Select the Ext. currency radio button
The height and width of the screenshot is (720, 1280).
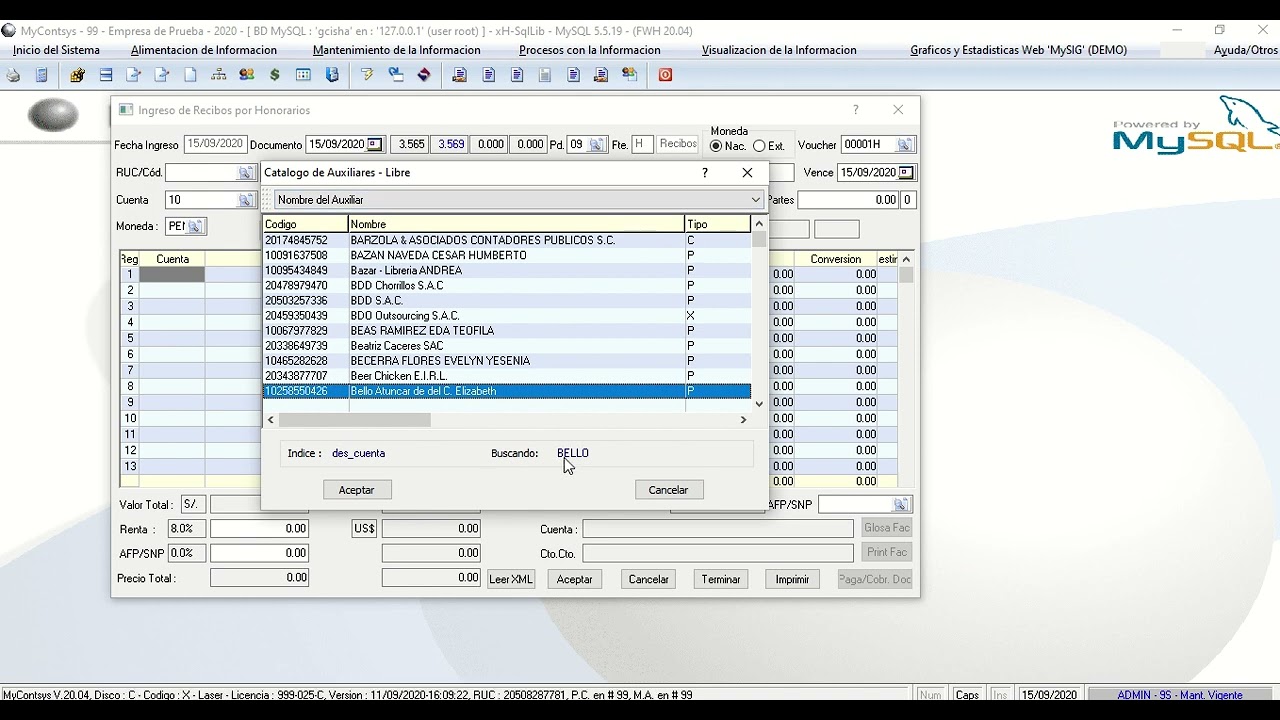760,146
